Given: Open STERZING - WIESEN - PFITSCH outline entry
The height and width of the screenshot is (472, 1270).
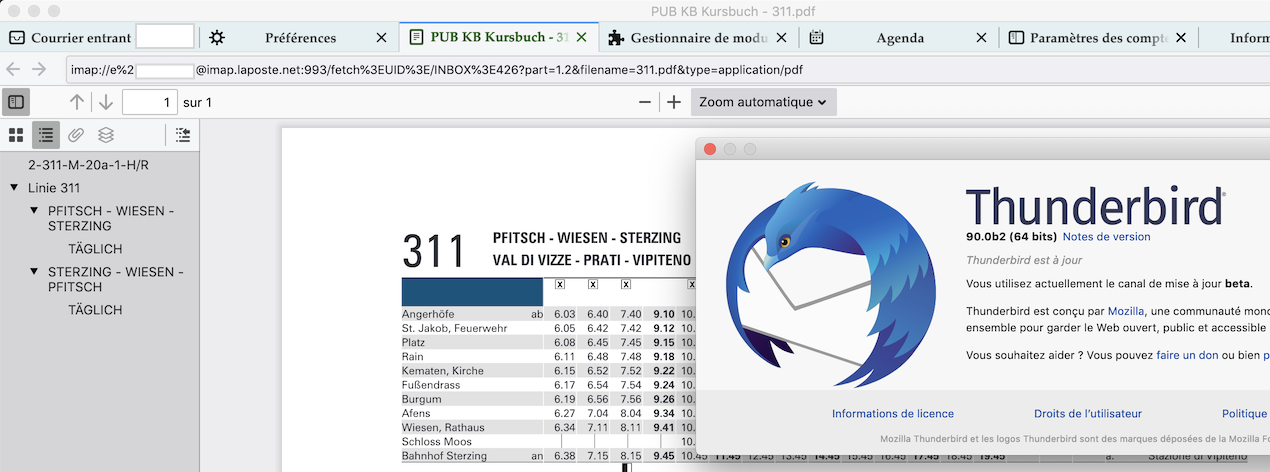Looking at the screenshot, I should tap(116, 279).
